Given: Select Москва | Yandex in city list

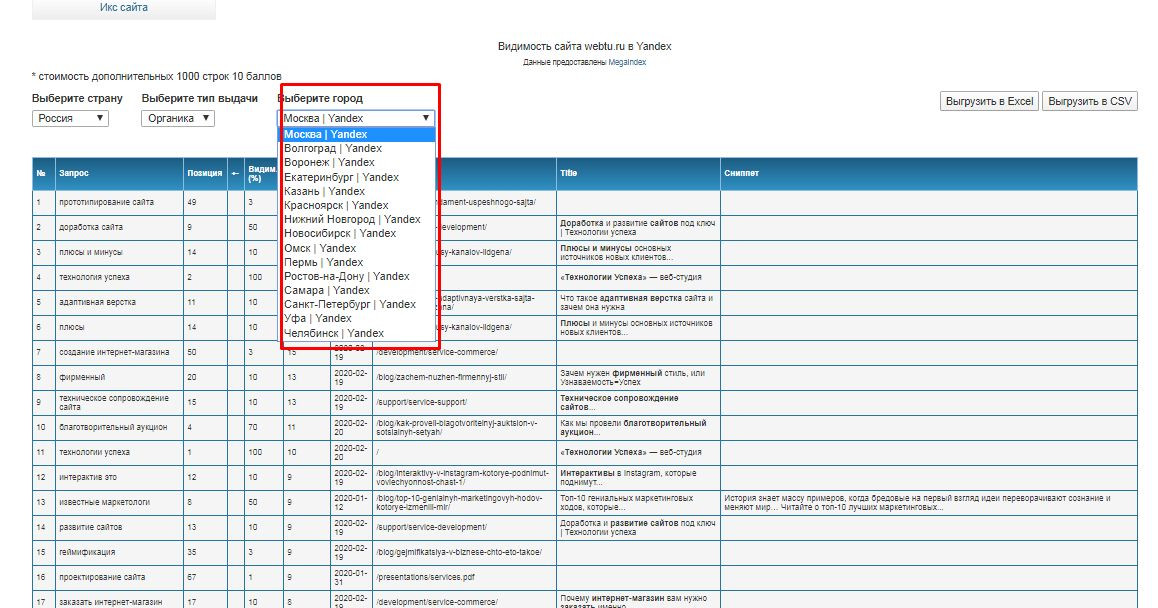Looking at the screenshot, I should pyautogui.click(x=356, y=134).
